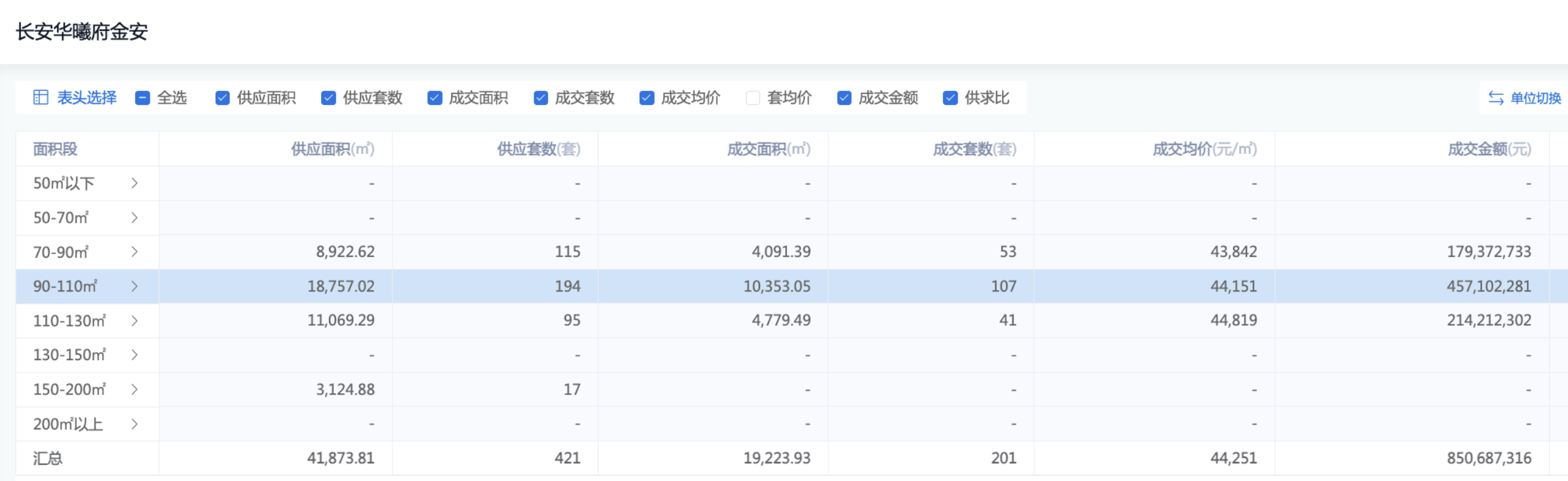1568x481 pixels.
Task: Expand the 90-110㎡ row chevron
Action: (x=134, y=287)
